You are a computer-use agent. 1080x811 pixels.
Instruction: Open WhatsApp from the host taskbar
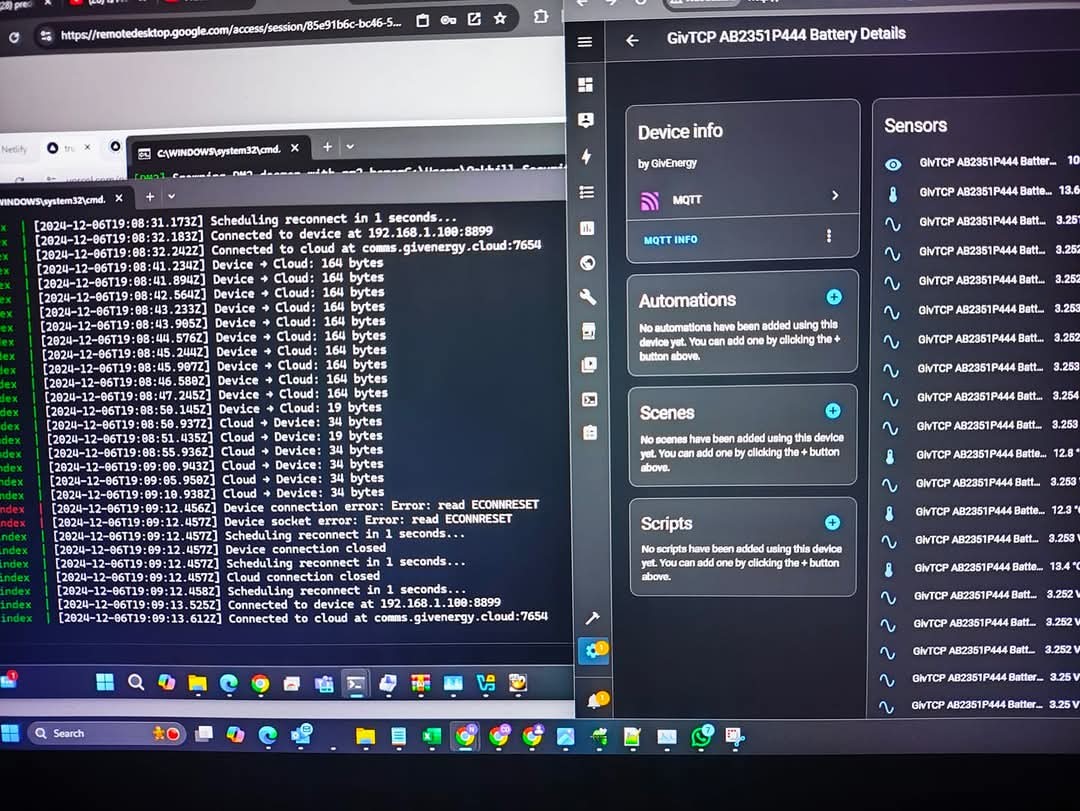[x=701, y=737]
